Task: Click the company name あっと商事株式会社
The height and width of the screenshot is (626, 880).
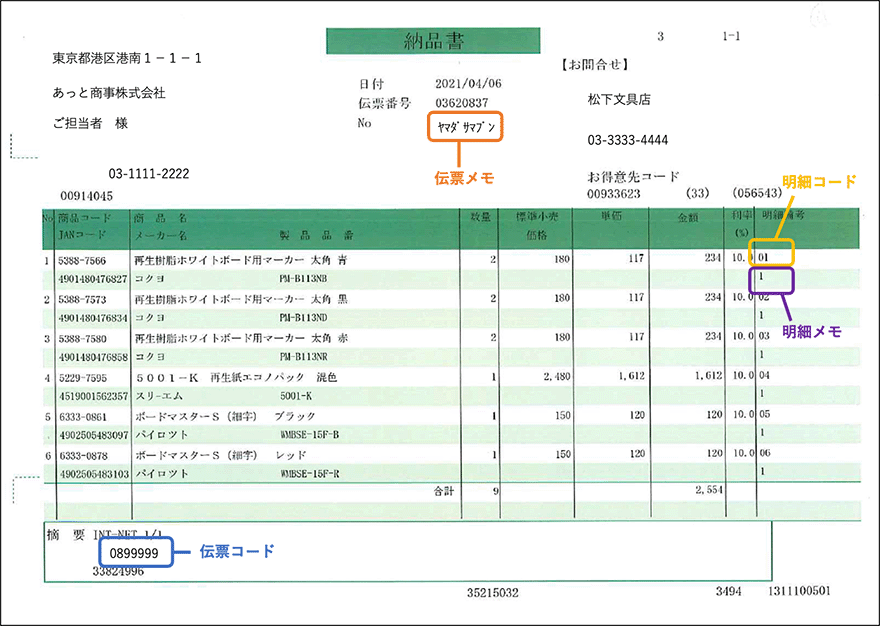Action: [109, 93]
